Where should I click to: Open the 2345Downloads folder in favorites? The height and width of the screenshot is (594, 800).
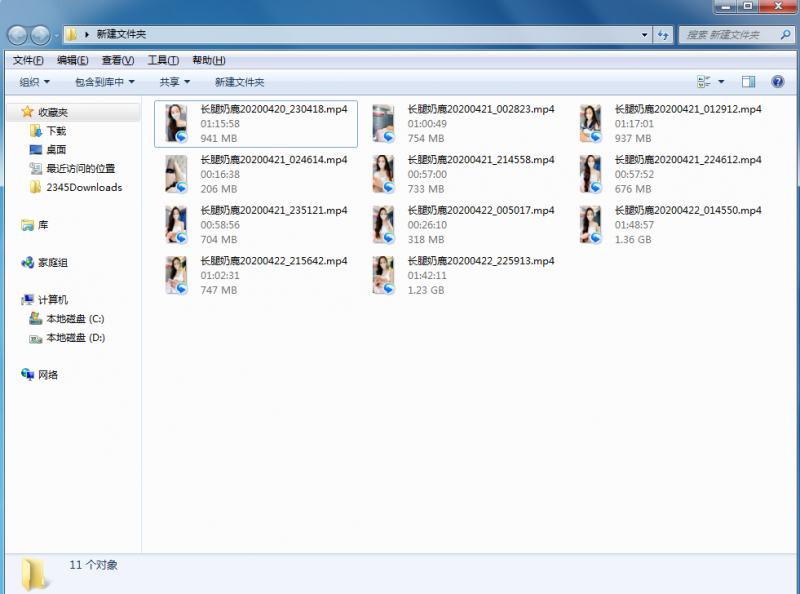tap(83, 187)
